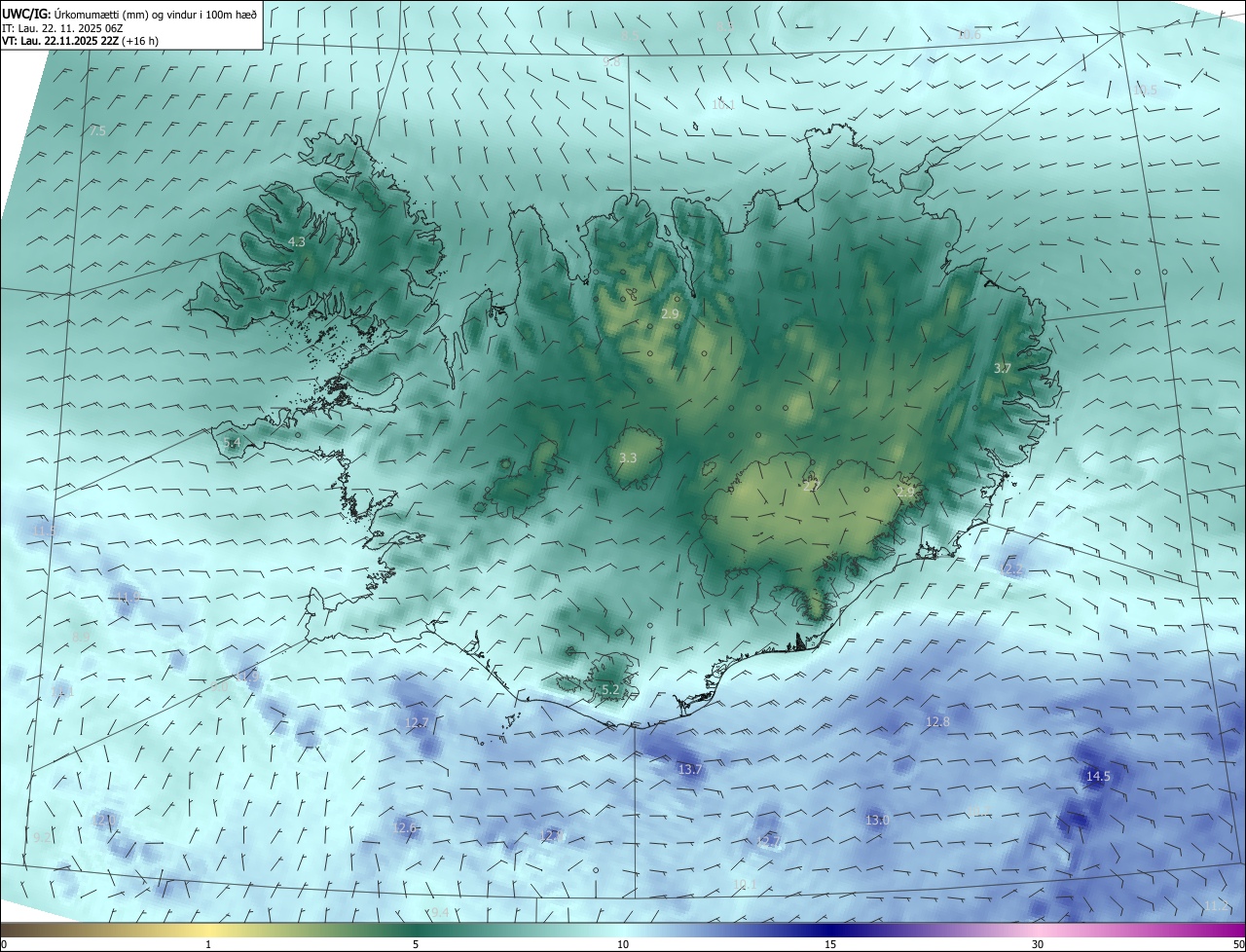Click the color scale label 0

(4, 944)
